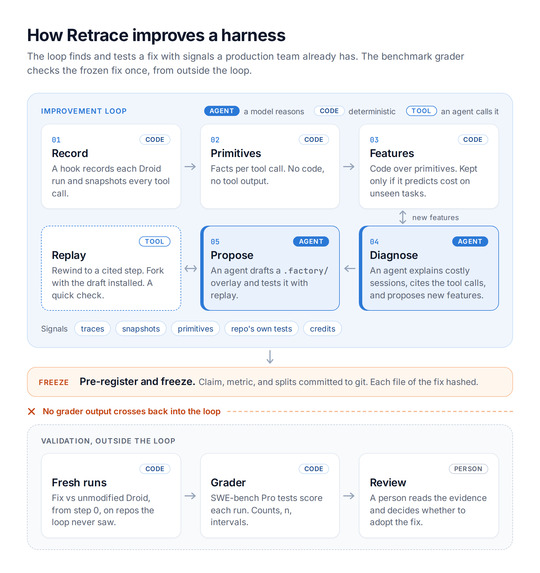540x573 pixels.
Task: Click step number "05" on the Propose card
Action: [x=215, y=242]
